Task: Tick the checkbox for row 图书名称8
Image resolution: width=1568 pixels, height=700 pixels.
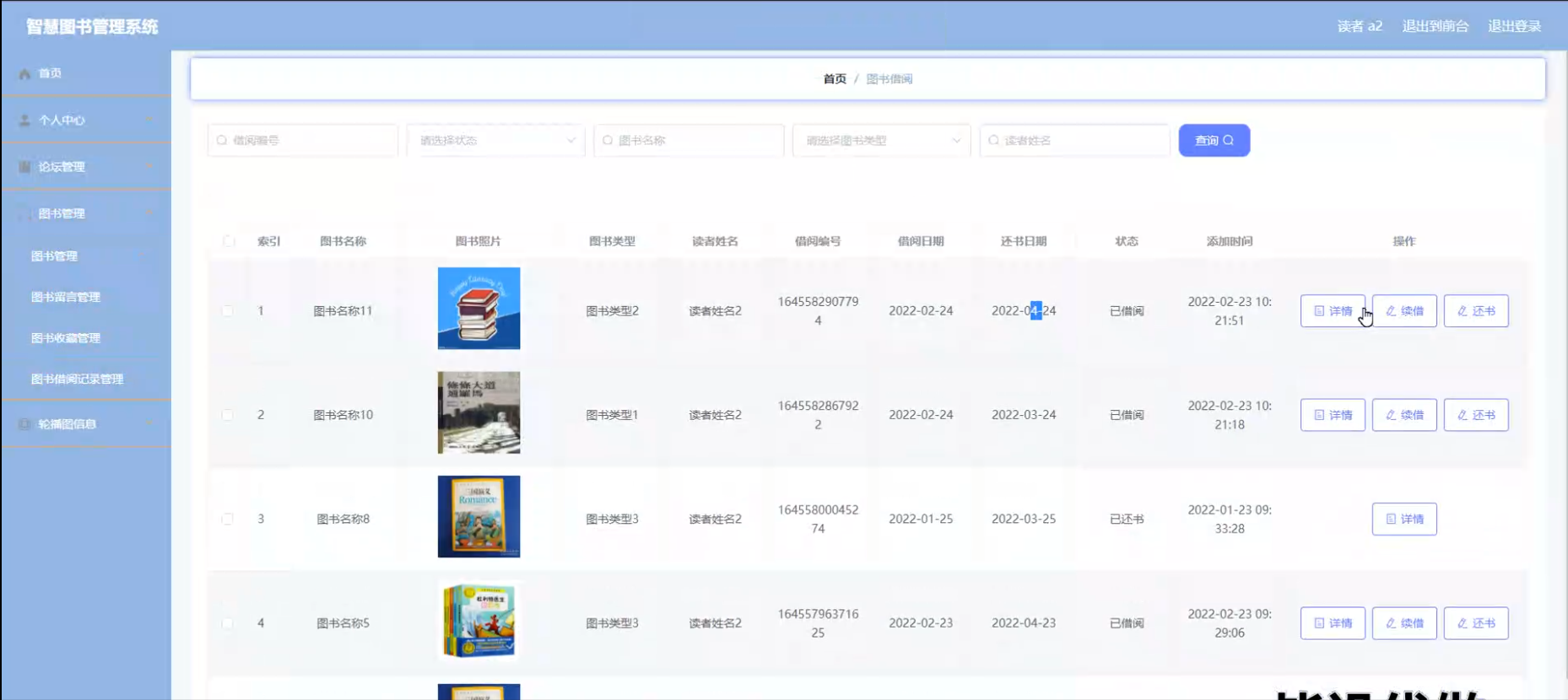Action: (228, 519)
